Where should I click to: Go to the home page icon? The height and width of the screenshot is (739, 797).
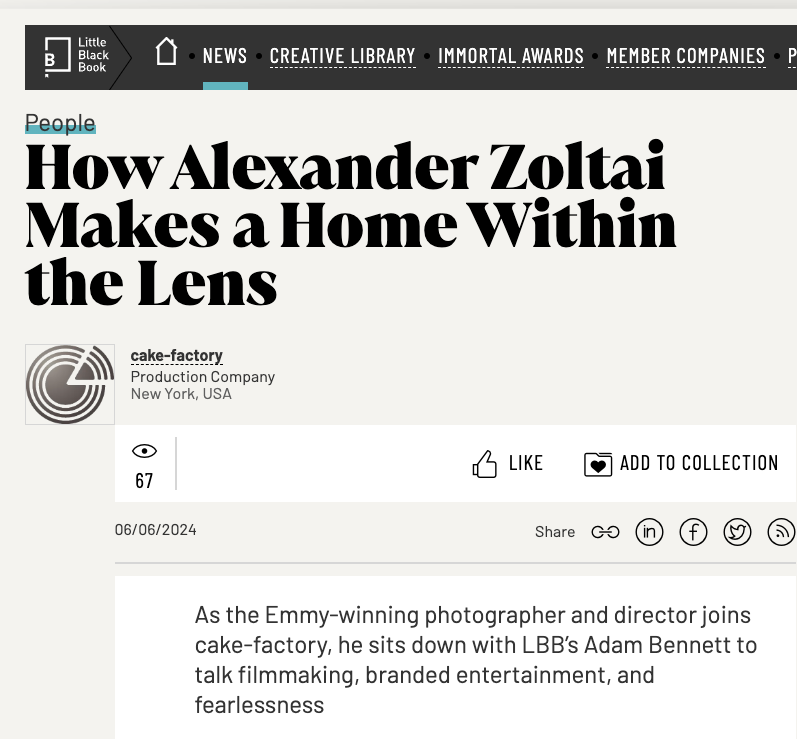pyautogui.click(x=166, y=53)
